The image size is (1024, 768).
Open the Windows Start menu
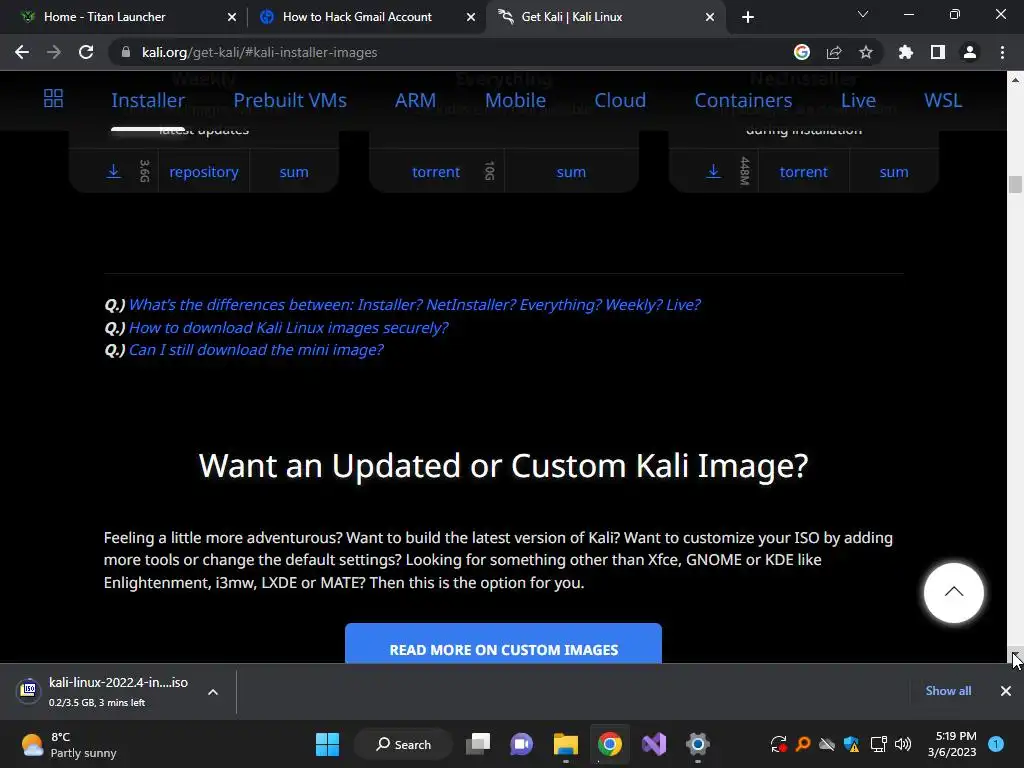[327, 744]
